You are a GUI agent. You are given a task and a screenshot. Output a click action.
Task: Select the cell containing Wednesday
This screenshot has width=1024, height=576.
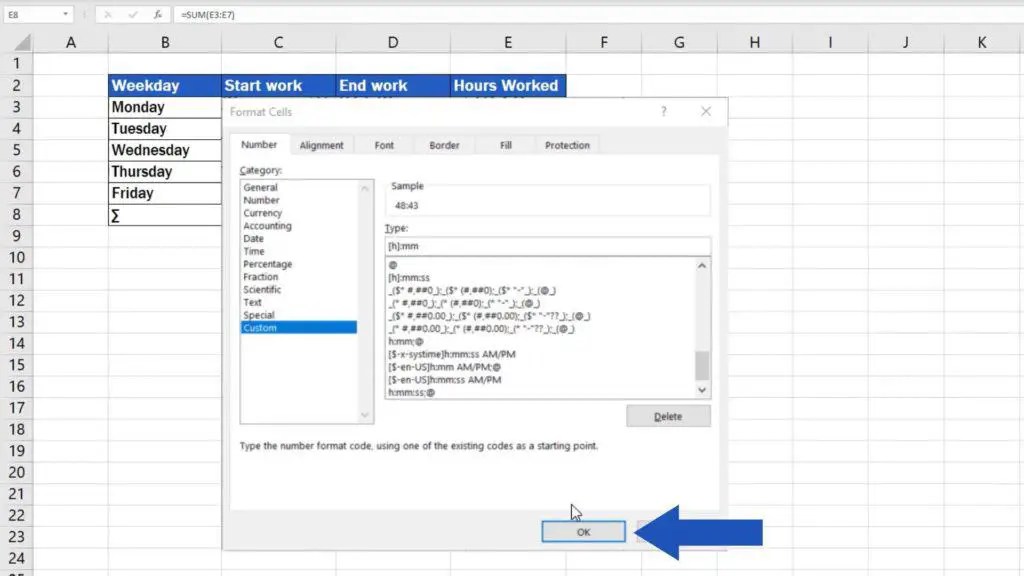click(x=163, y=149)
